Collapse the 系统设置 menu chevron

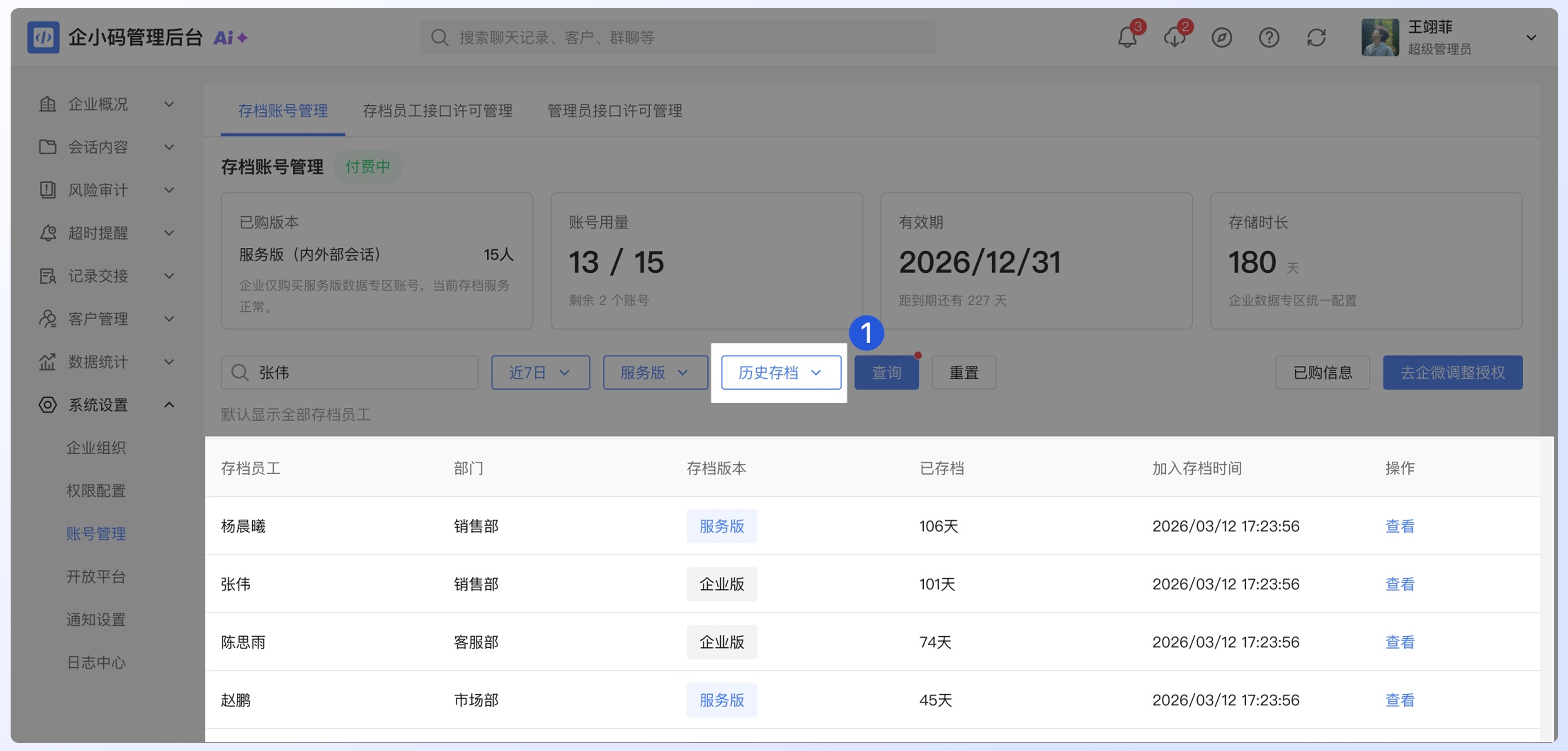click(x=169, y=405)
